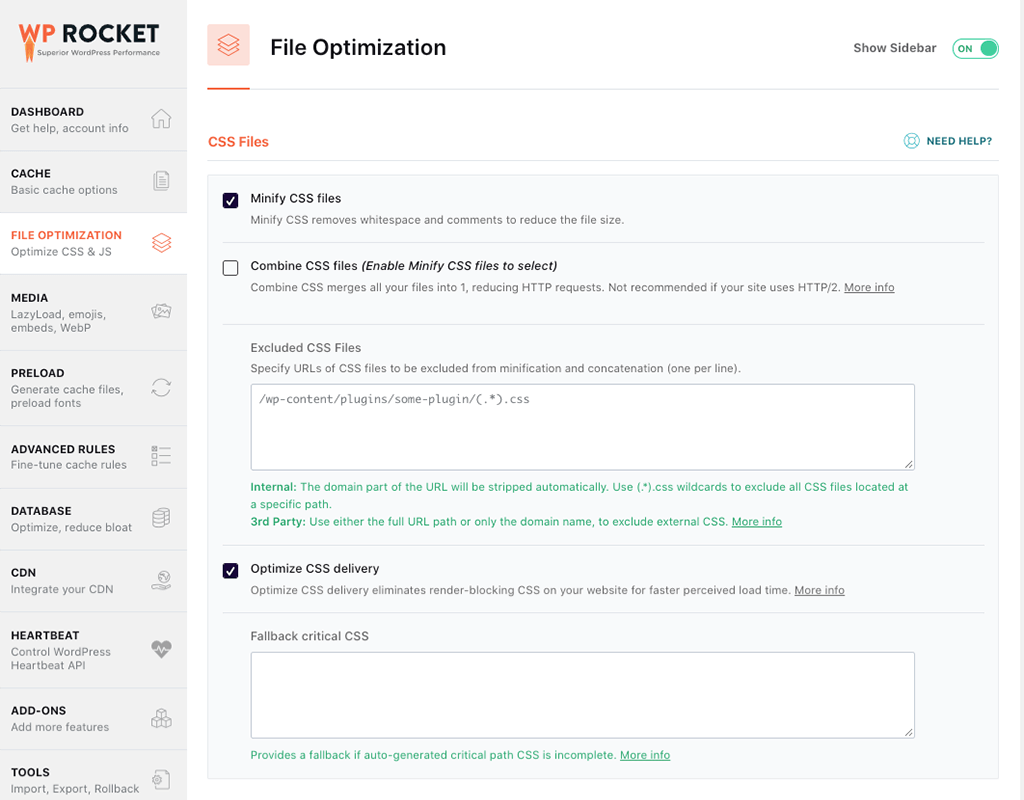The height and width of the screenshot is (800, 1024).
Task: Click inside the Fallback critical CSS field
Action: (x=583, y=695)
